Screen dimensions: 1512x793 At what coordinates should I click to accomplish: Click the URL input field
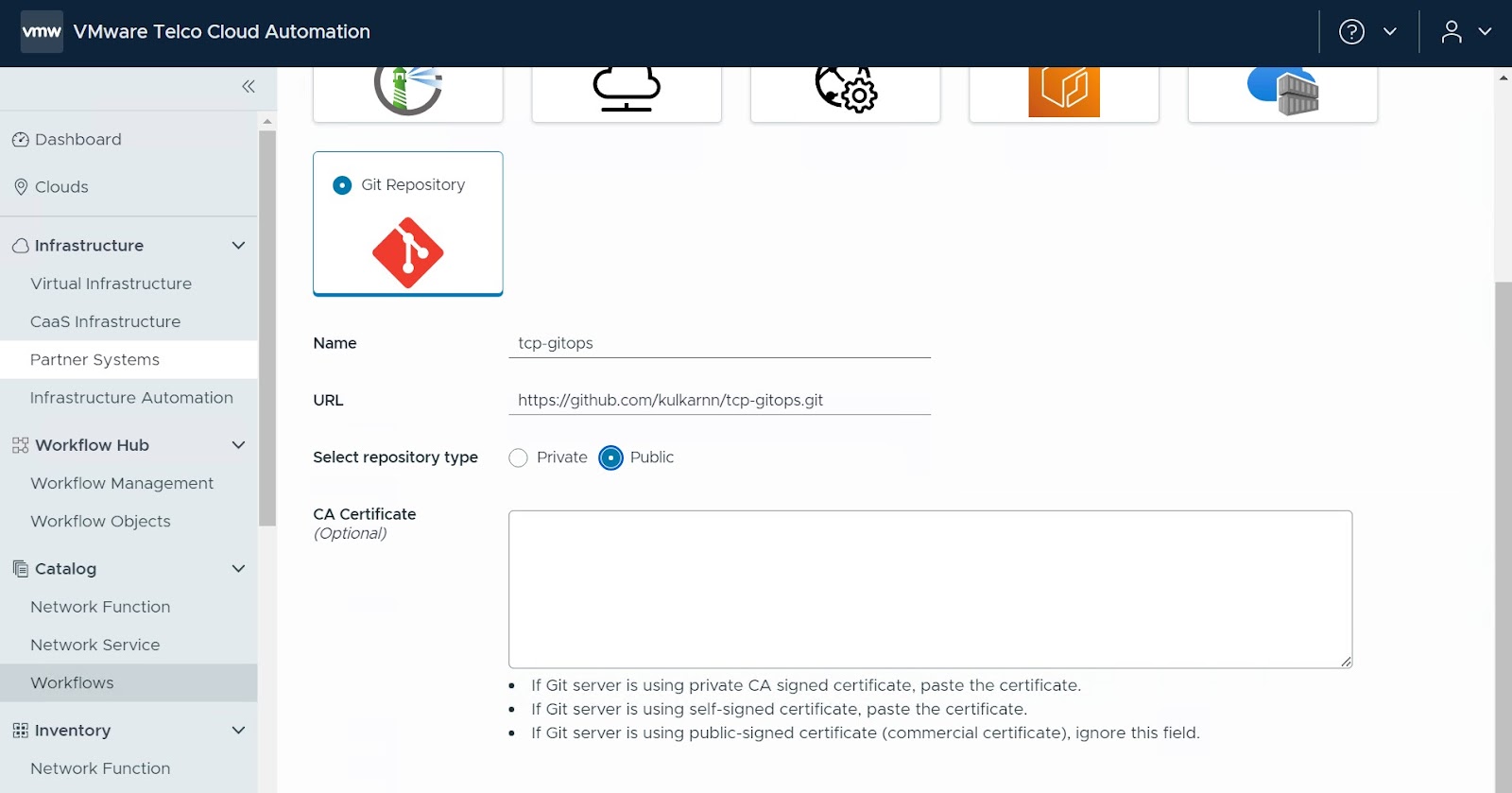click(x=719, y=400)
